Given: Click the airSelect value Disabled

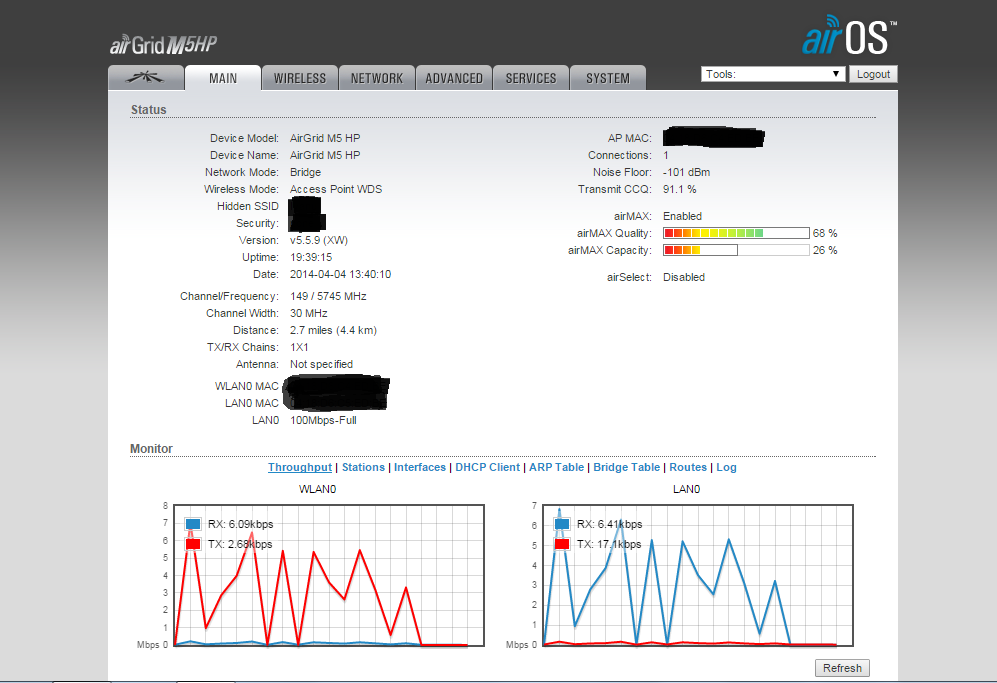Looking at the screenshot, I should click(x=684, y=277).
